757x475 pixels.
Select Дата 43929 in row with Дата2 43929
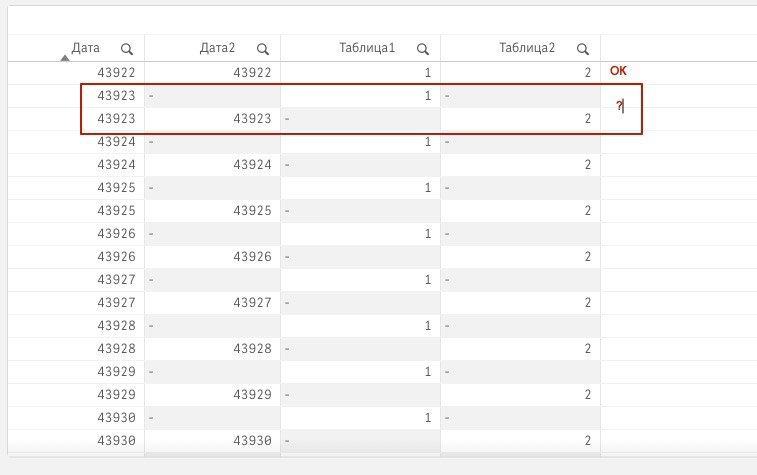116,394
